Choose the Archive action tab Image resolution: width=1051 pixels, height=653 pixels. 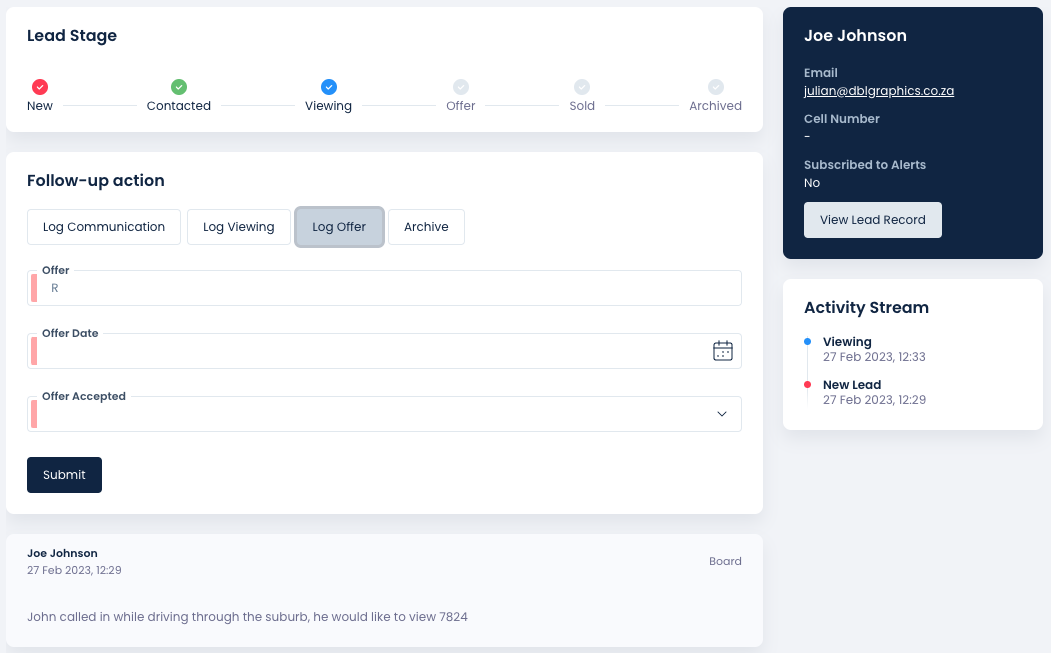point(426,227)
